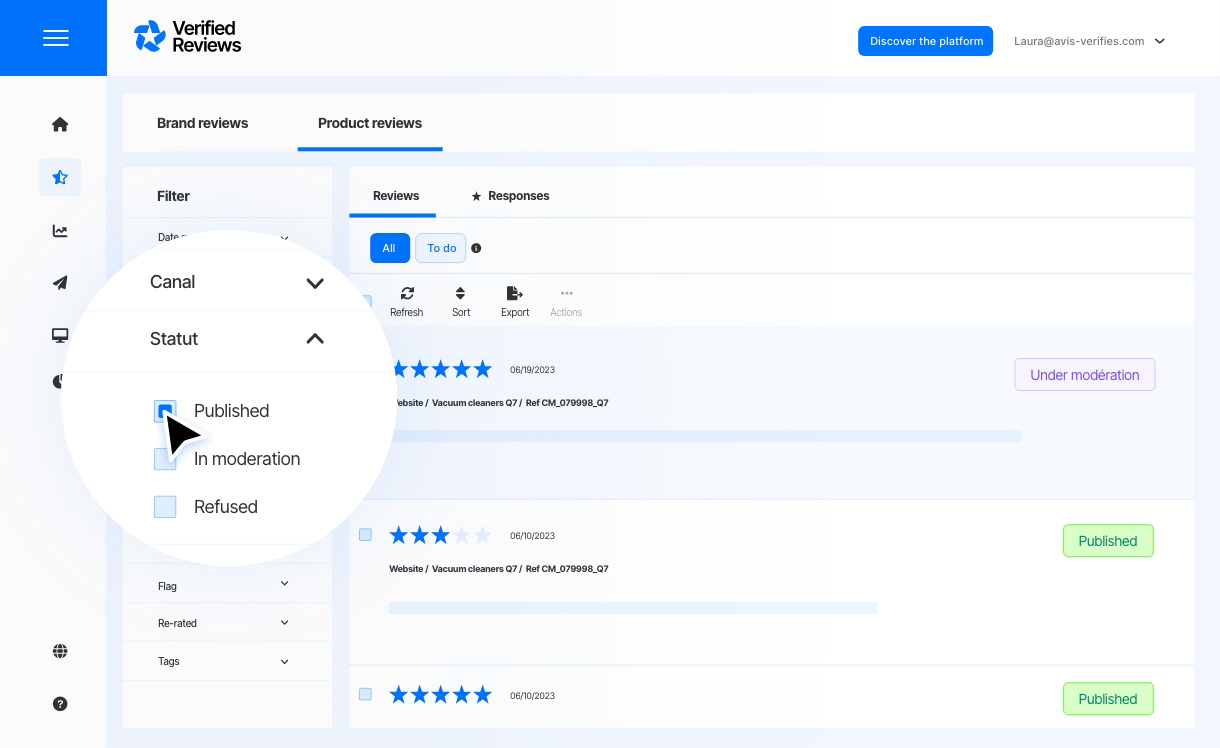Click the globe language icon
Viewport: 1220px width, 748px height.
pyautogui.click(x=60, y=652)
